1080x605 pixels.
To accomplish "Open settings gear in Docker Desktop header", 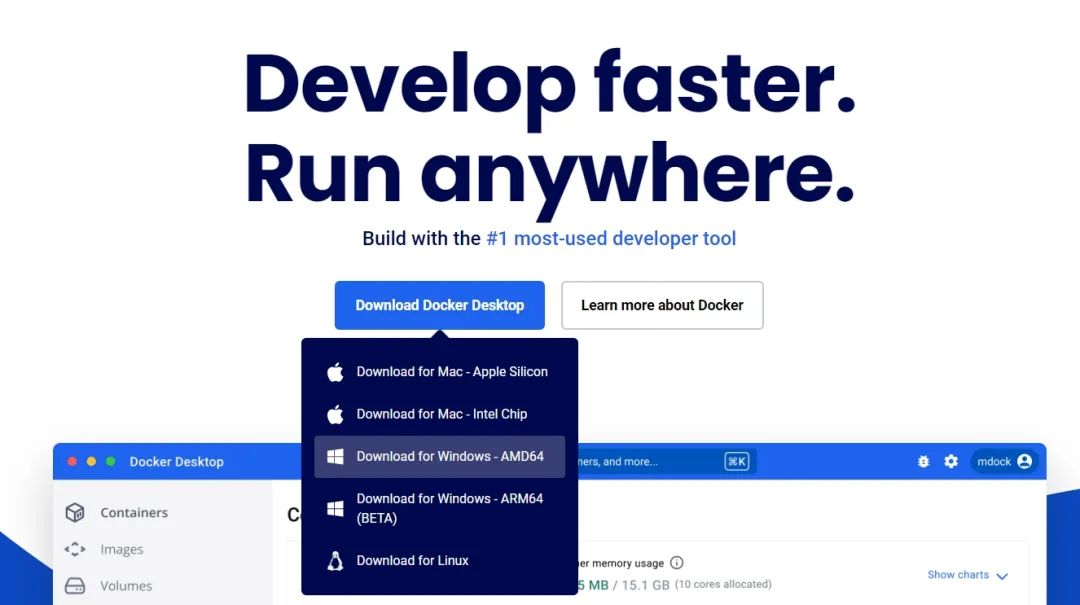I will pos(951,462).
